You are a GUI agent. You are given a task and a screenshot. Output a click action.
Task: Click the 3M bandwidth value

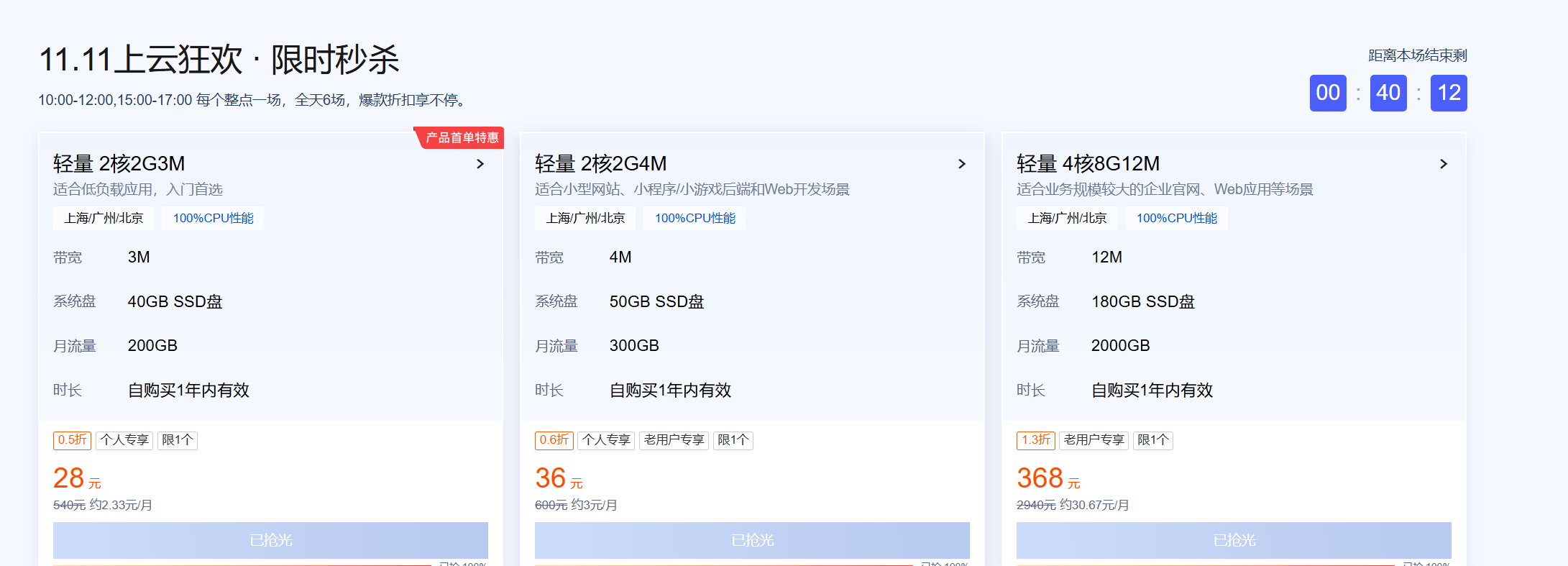(x=139, y=257)
